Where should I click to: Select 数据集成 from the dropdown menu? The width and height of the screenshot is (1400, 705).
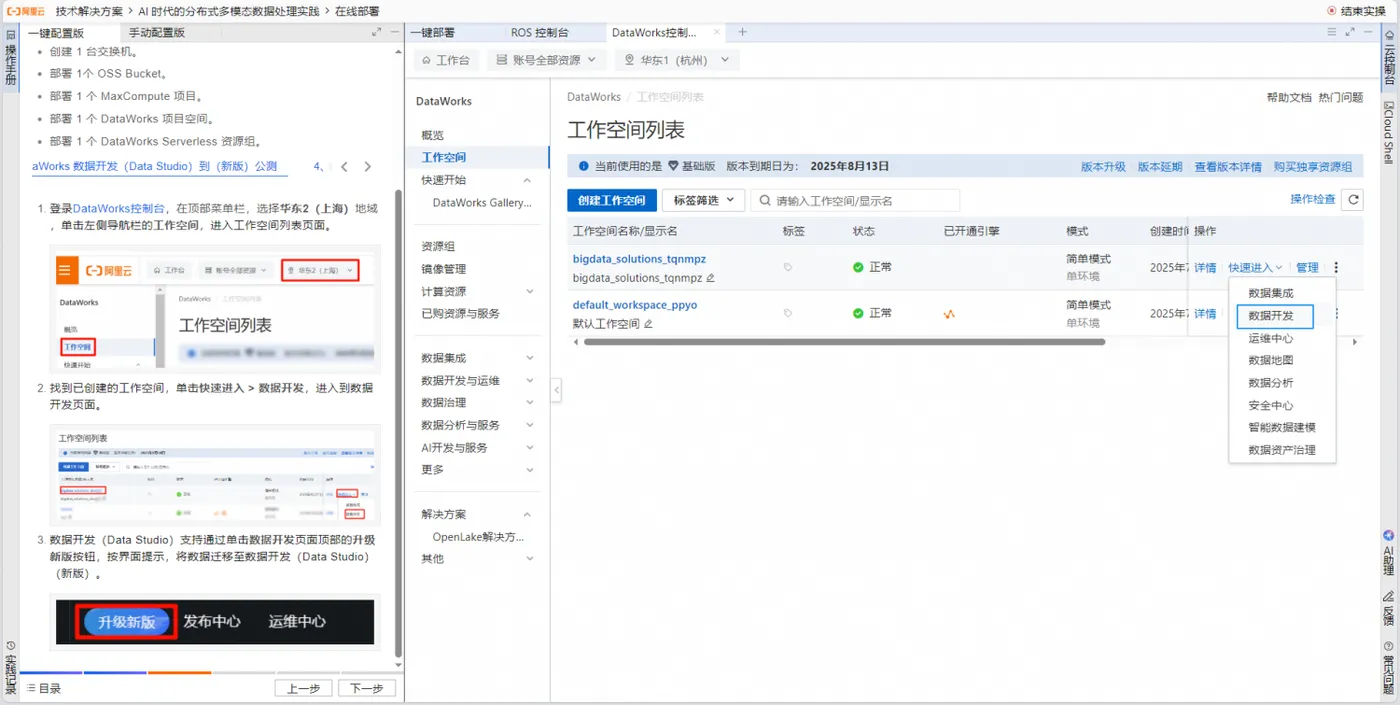pos(1271,293)
